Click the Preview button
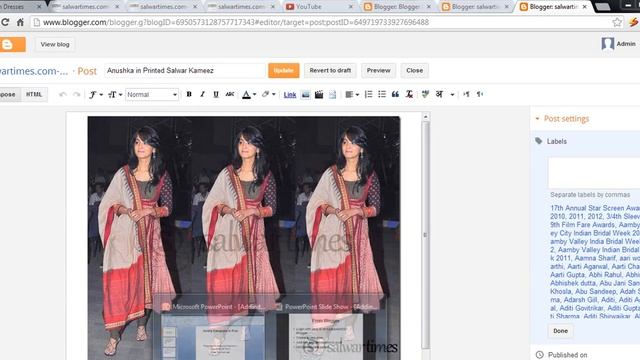 [378, 71]
